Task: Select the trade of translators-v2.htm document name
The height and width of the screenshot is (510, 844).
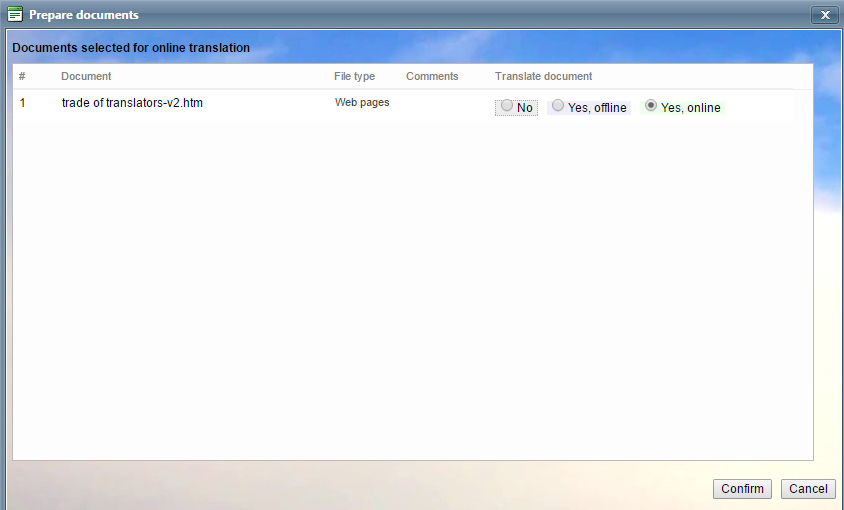Action: 132,102
